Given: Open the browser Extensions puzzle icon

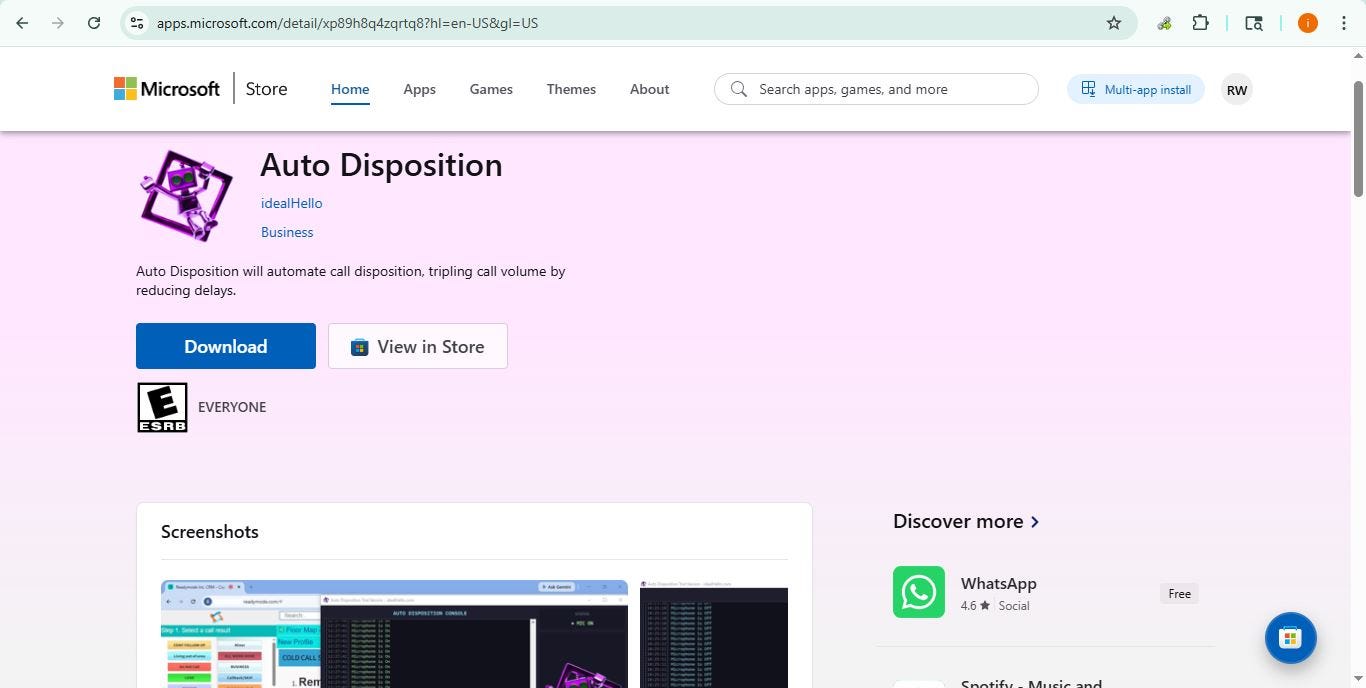Looking at the screenshot, I should [x=1201, y=23].
